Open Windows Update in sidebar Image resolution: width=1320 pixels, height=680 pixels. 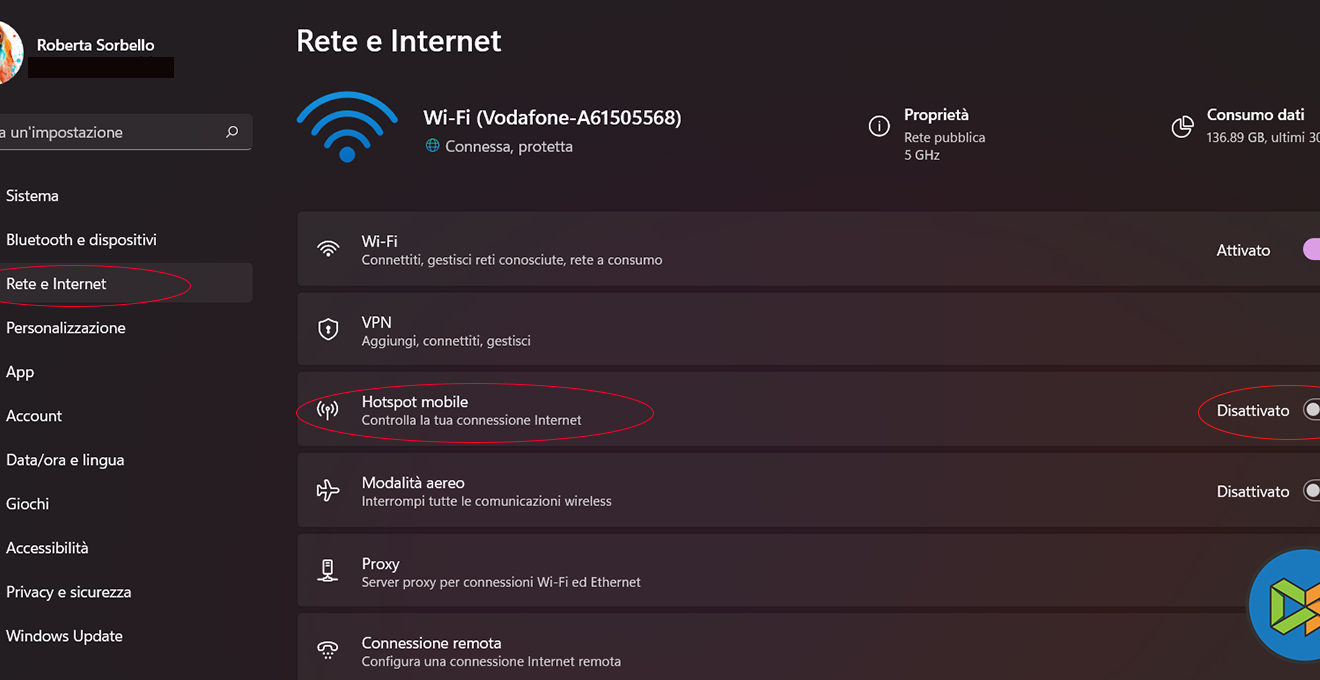click(64, 636)
